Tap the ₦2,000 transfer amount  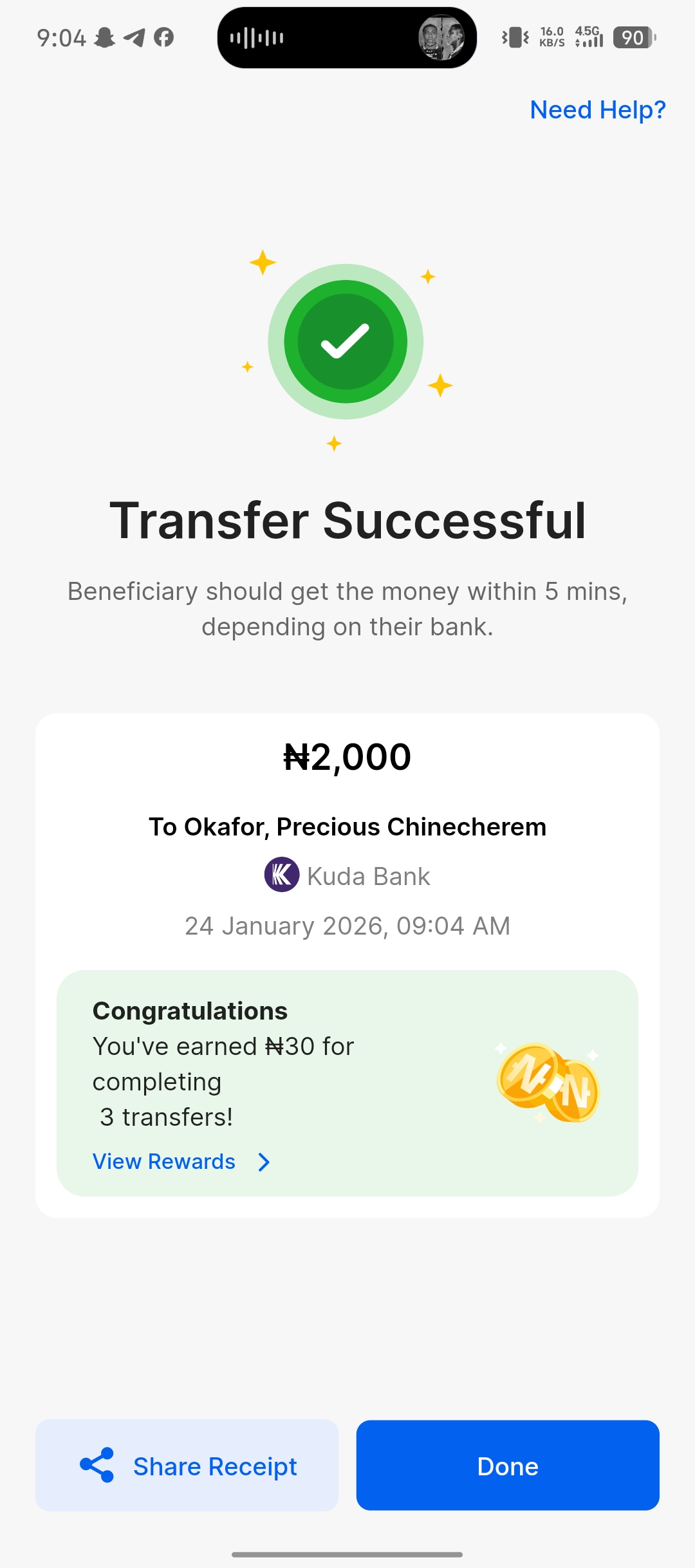click(x=347, y=757)
